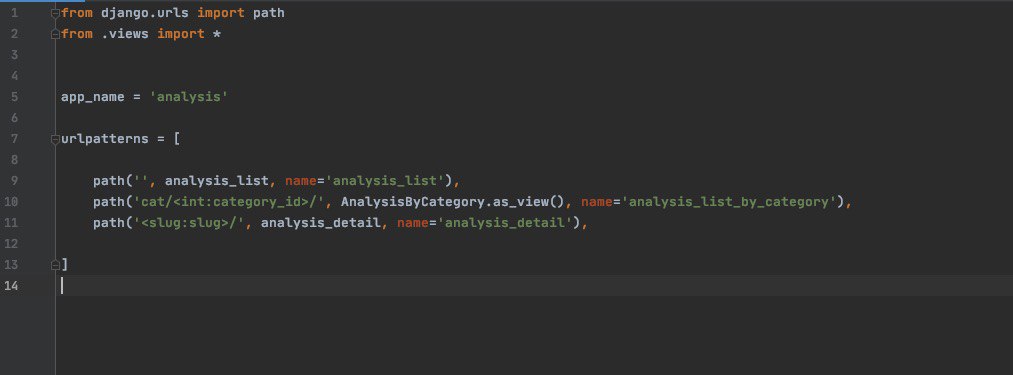Click the as_view() method call
The image size is (1013, 375).
pyautogui.click(x=529, y=202)
